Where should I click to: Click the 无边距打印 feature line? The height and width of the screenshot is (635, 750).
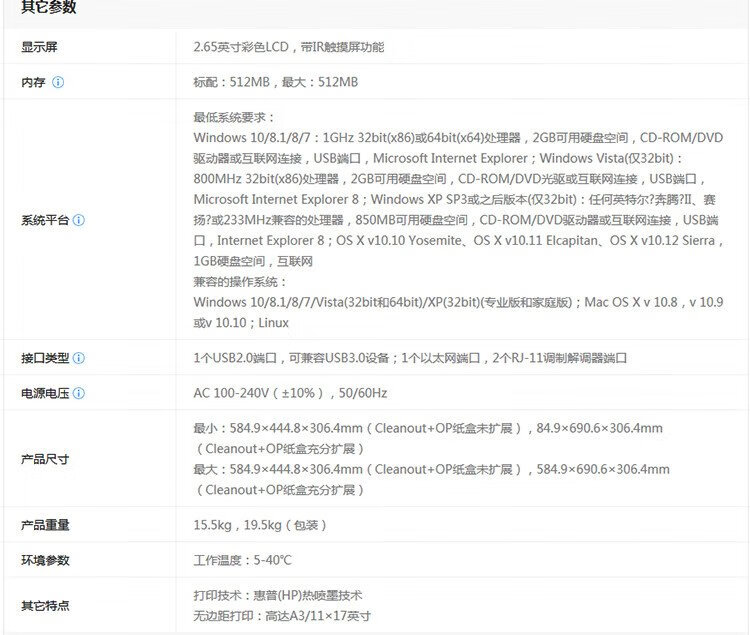tap(282, 615)
